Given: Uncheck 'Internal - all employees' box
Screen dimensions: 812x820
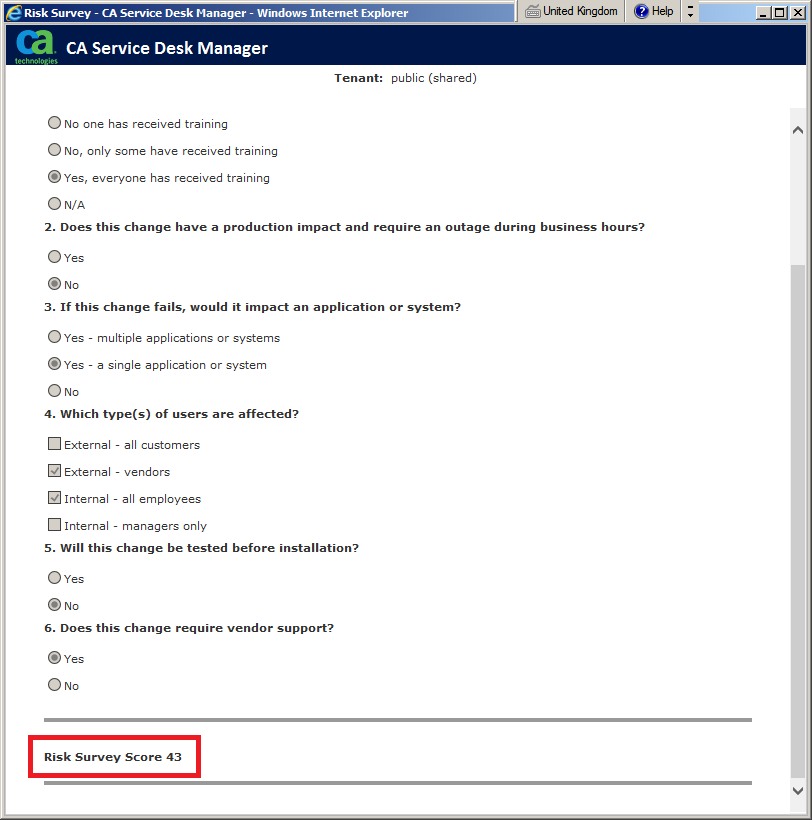Looking at the screenshot, I should [x=54, y=498].
